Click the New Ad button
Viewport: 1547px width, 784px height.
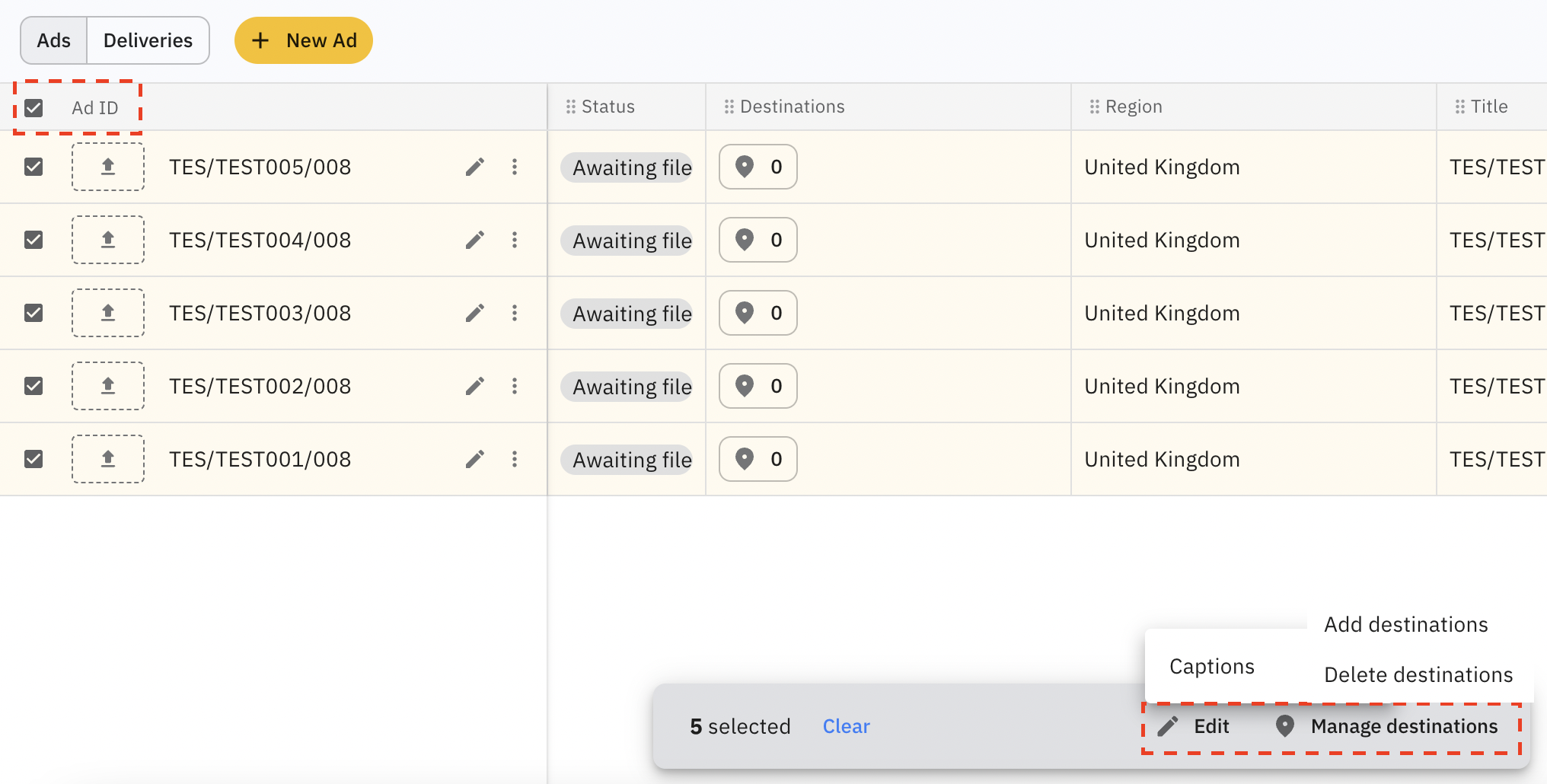(x=304, y=40)
